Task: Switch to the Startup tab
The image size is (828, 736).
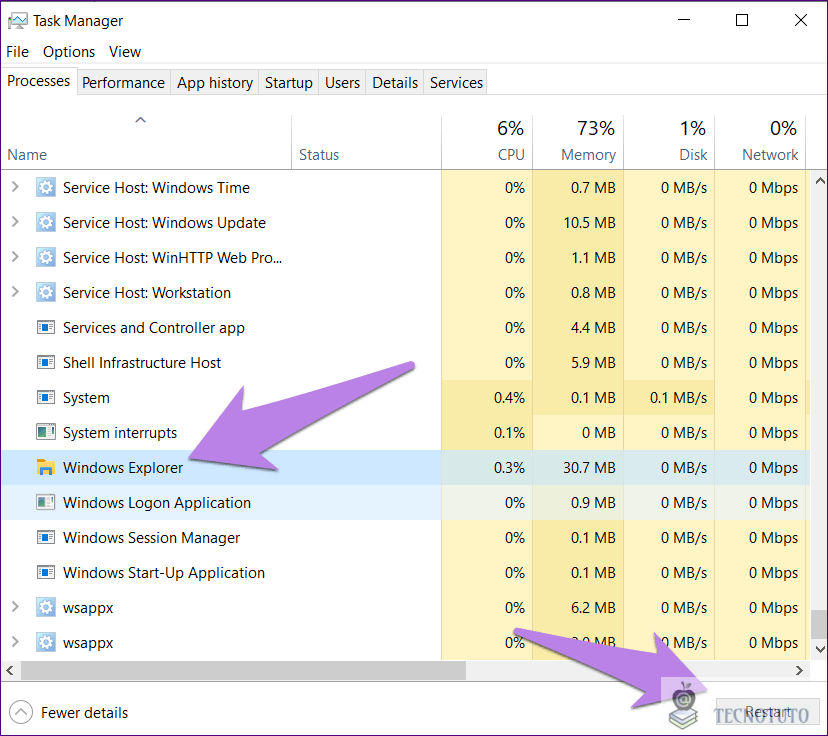Action: 289,83
